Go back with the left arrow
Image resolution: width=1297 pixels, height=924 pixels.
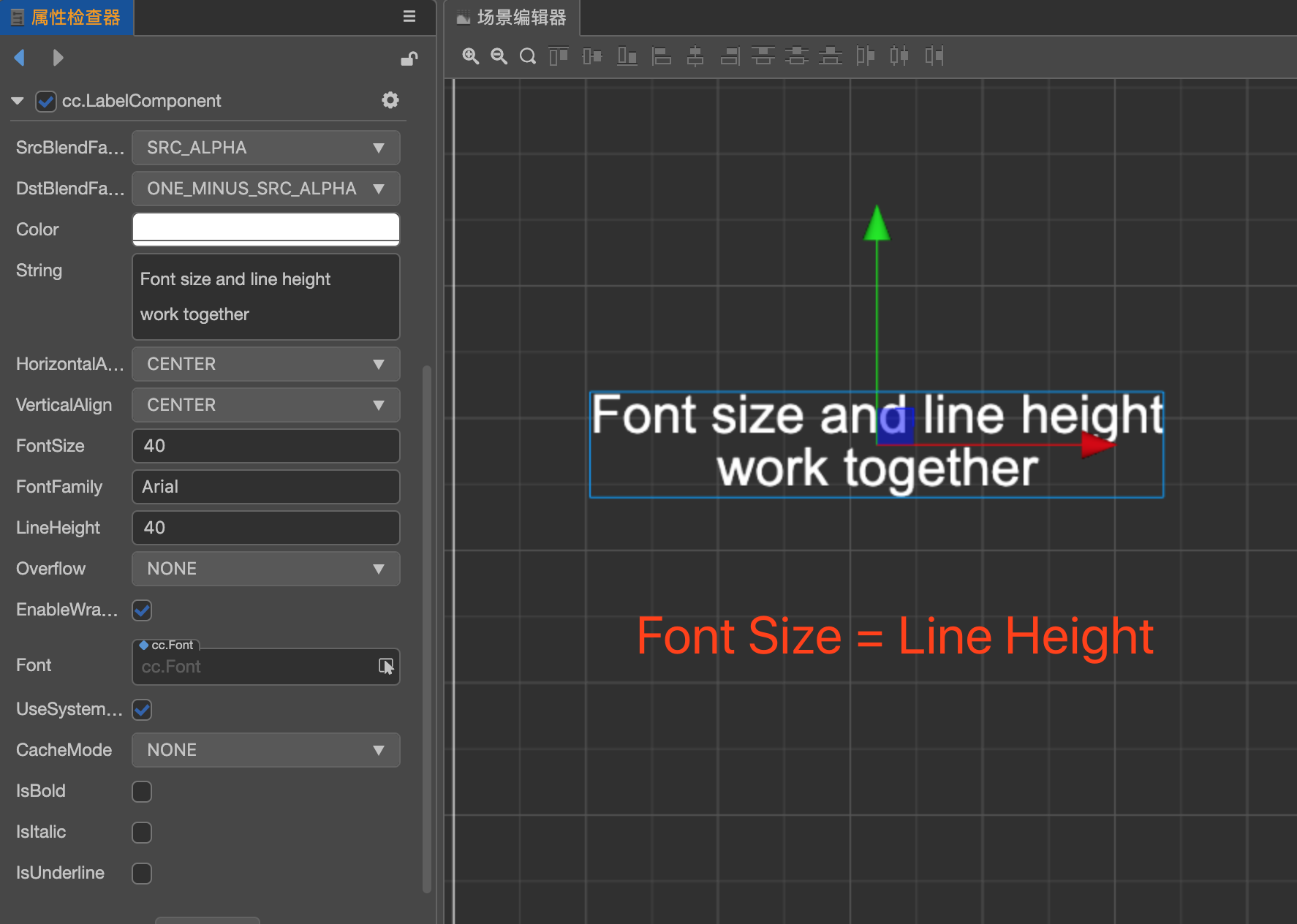[x=20, y=58]
